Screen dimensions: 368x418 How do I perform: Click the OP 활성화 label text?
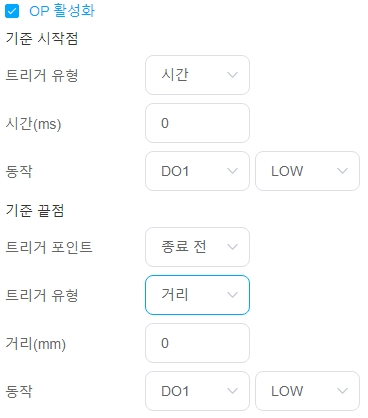click(62, 11)
